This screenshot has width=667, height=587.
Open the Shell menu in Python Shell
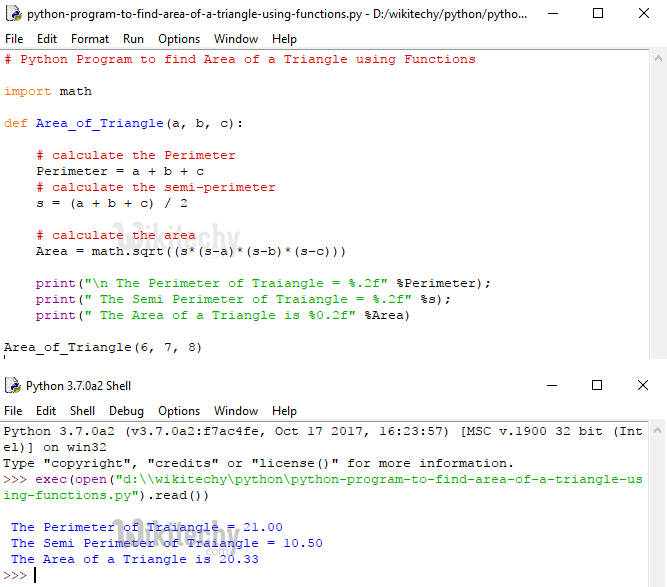(83, 411)
